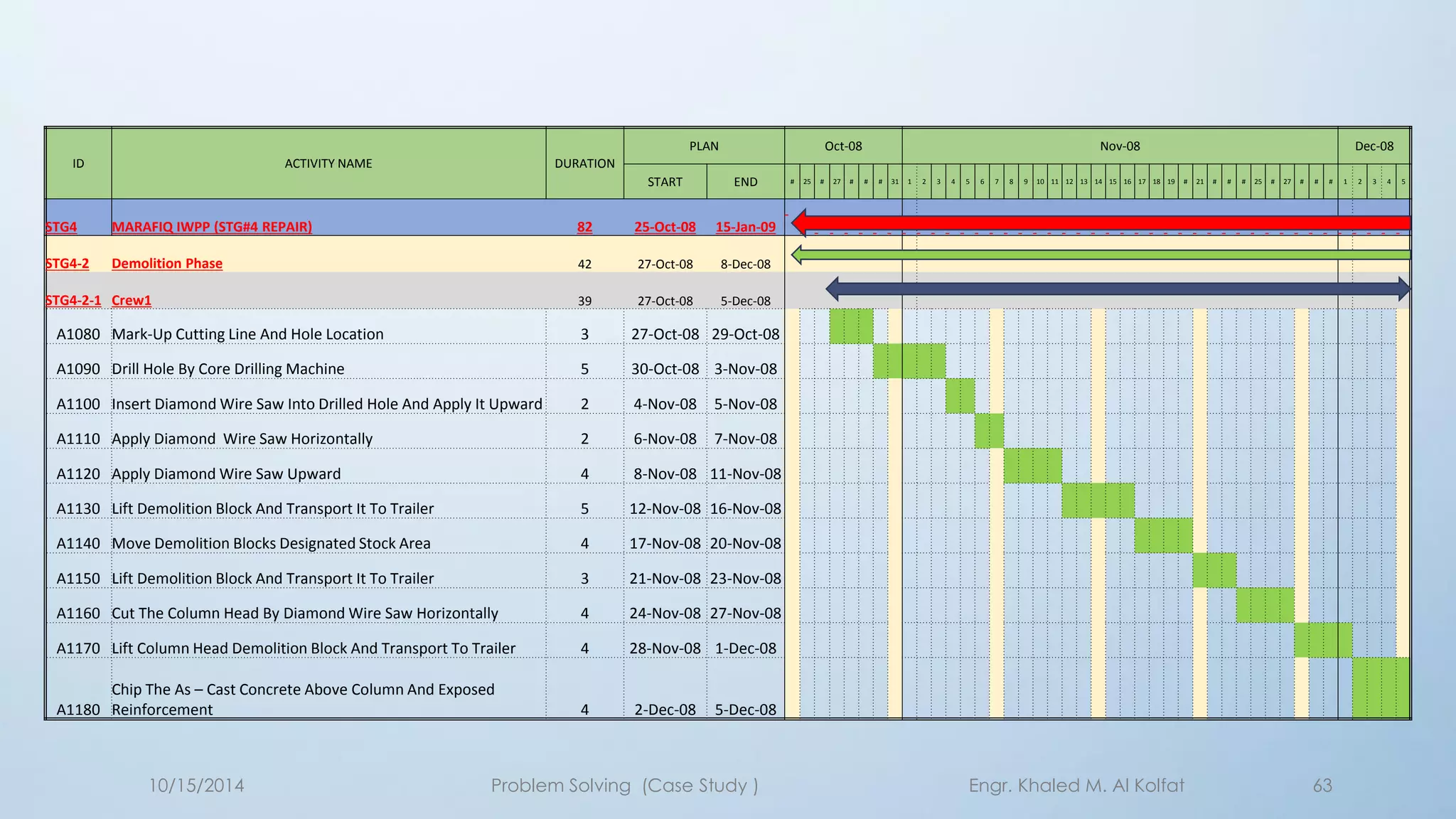
Task: Click the START column header under PLAN
Action: (x=665, y=182)
